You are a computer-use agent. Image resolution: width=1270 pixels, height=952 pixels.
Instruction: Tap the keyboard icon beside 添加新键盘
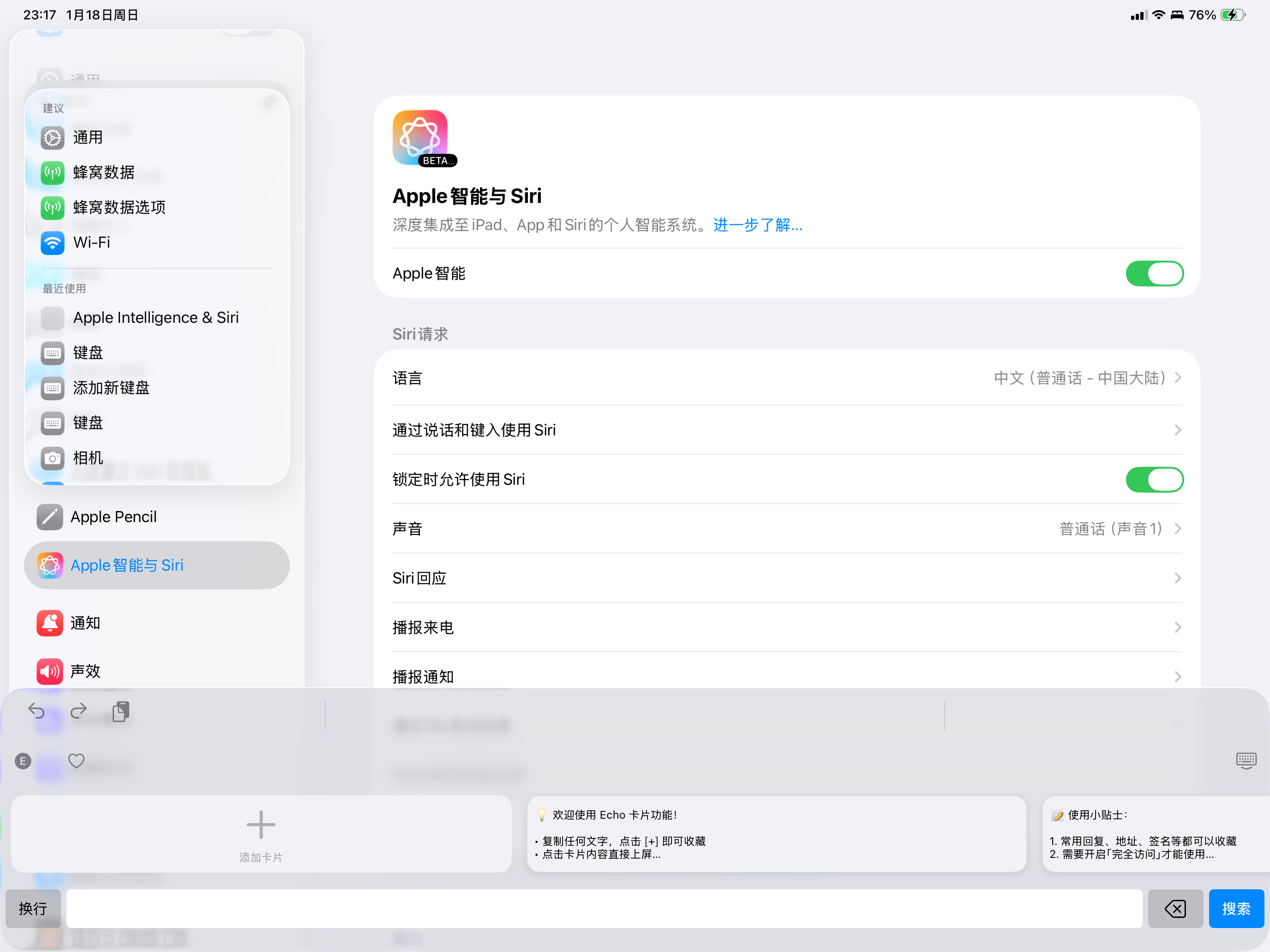[52, 388]
